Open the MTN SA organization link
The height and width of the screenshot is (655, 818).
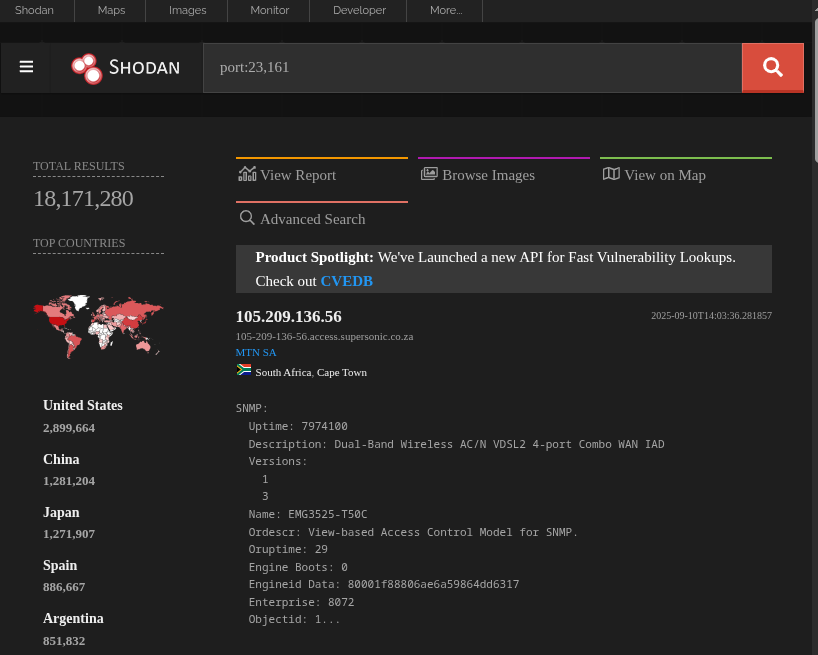(x=256, y=353)
